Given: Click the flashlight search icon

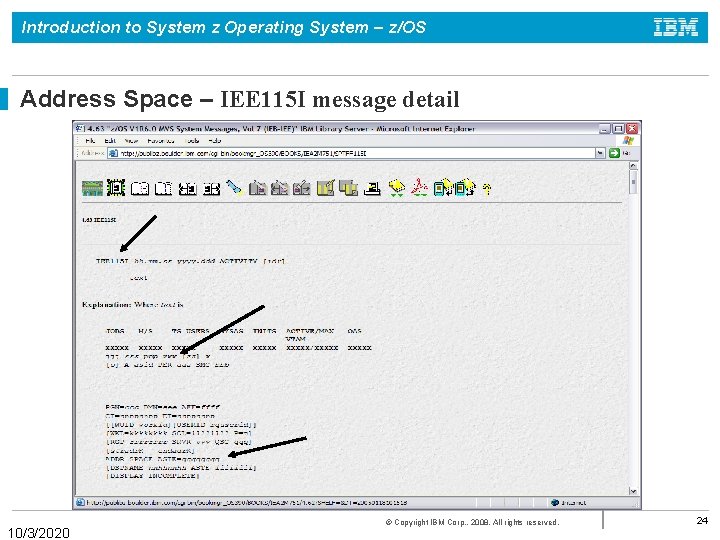Looking at the screenshot, I should [x=235, y=188].
